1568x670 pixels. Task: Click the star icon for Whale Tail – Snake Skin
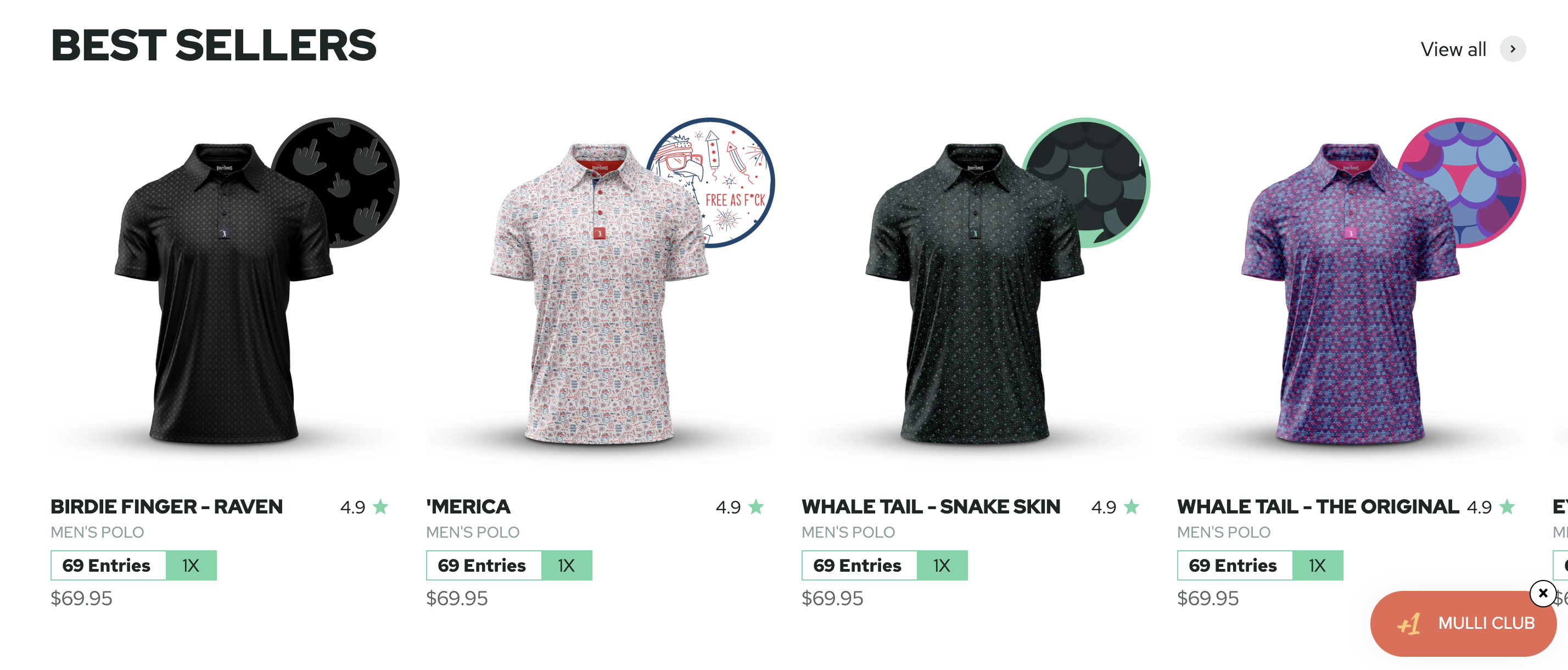point(1132,507)
